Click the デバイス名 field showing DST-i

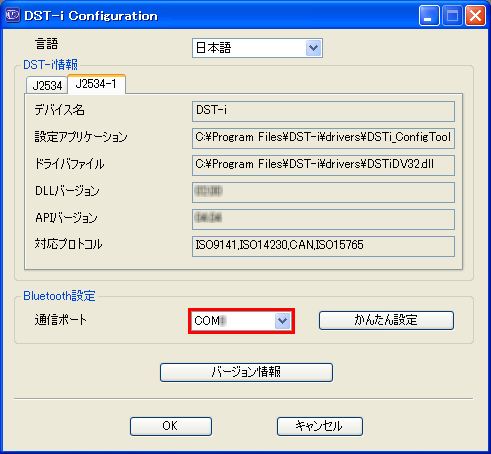coord(323,111)
